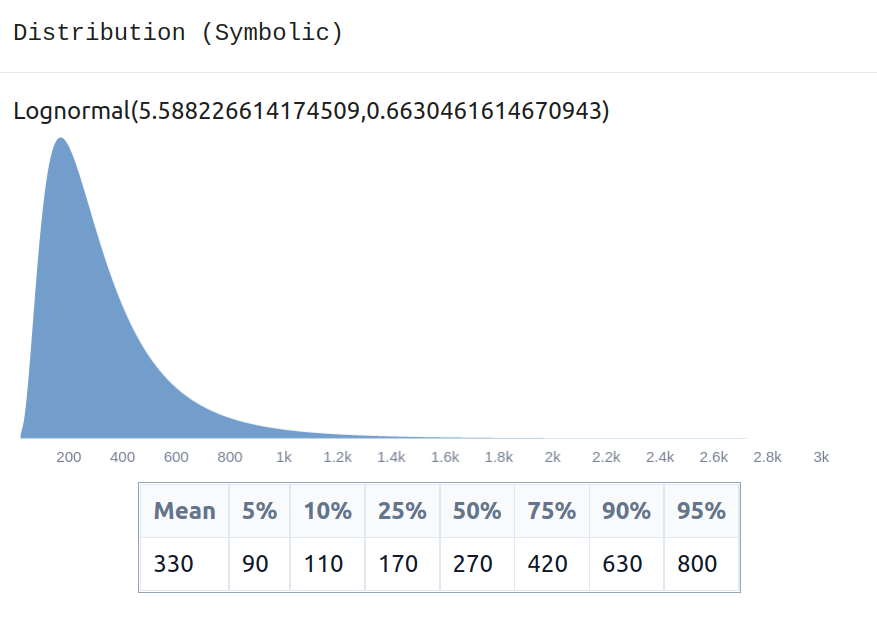Click the 95th percentile value 800

click(701, 564)
